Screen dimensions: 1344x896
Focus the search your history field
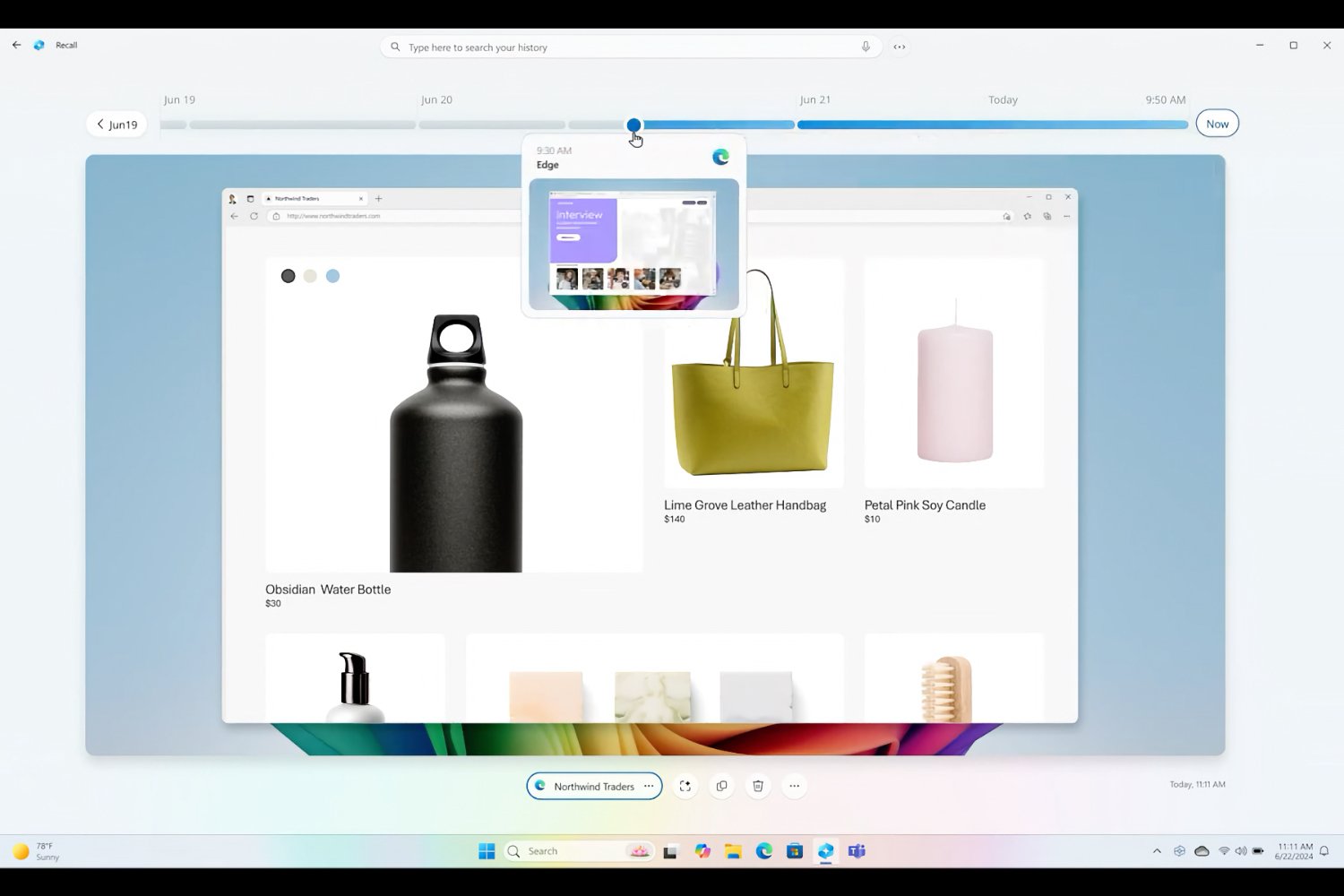point(631,47)
